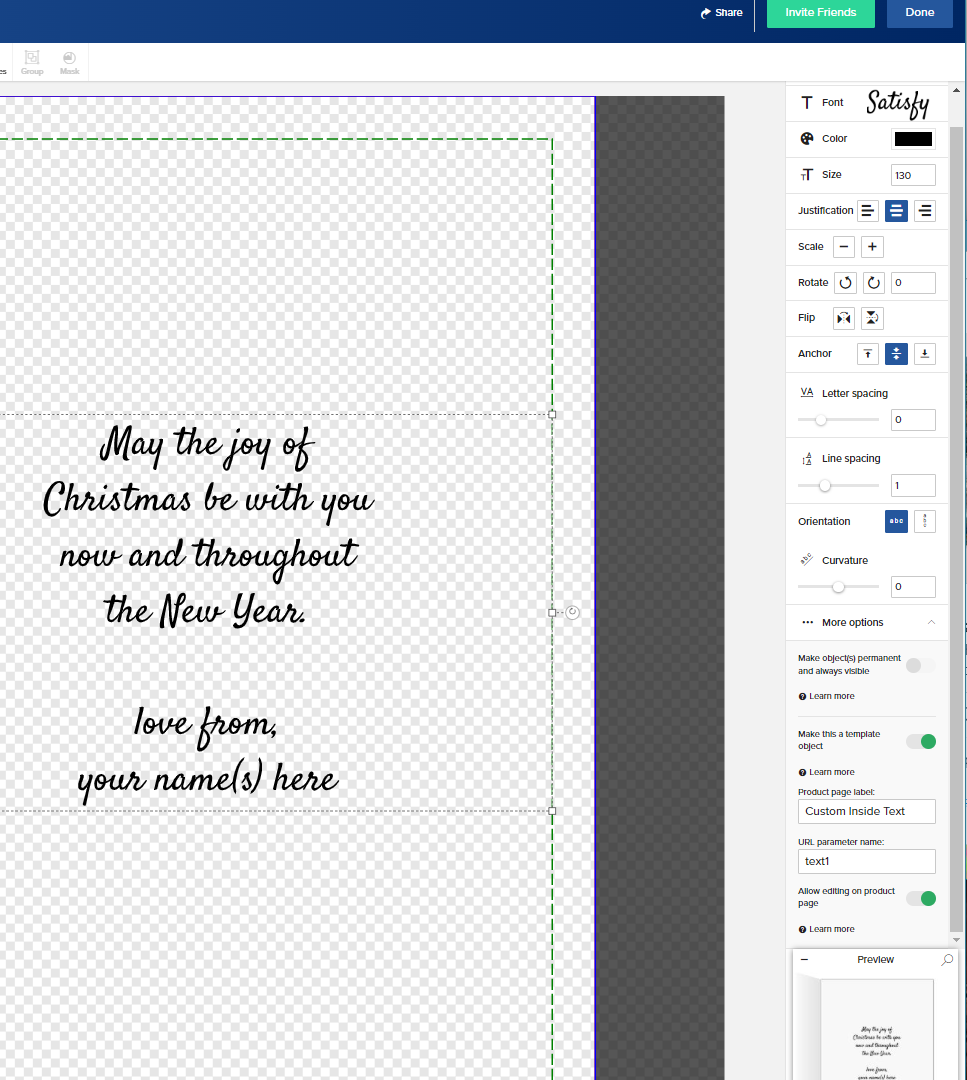
Task: Click the Curvature value field
Action: click(913, 587)
